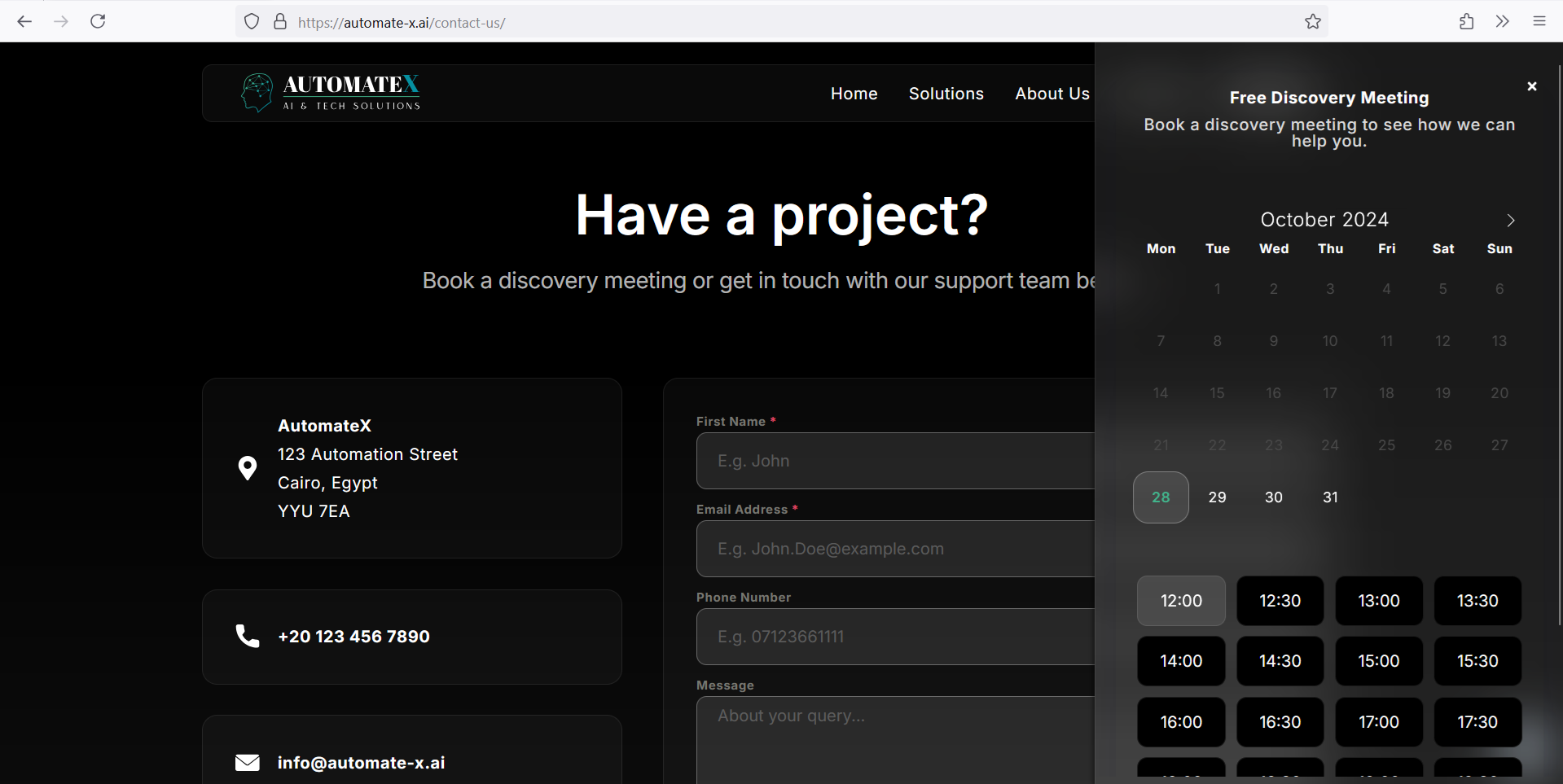The height and width of the screenshot is (784, 1563).
Task: Close the Free Discovery Meeting panel
Action: click(1531, 86)
